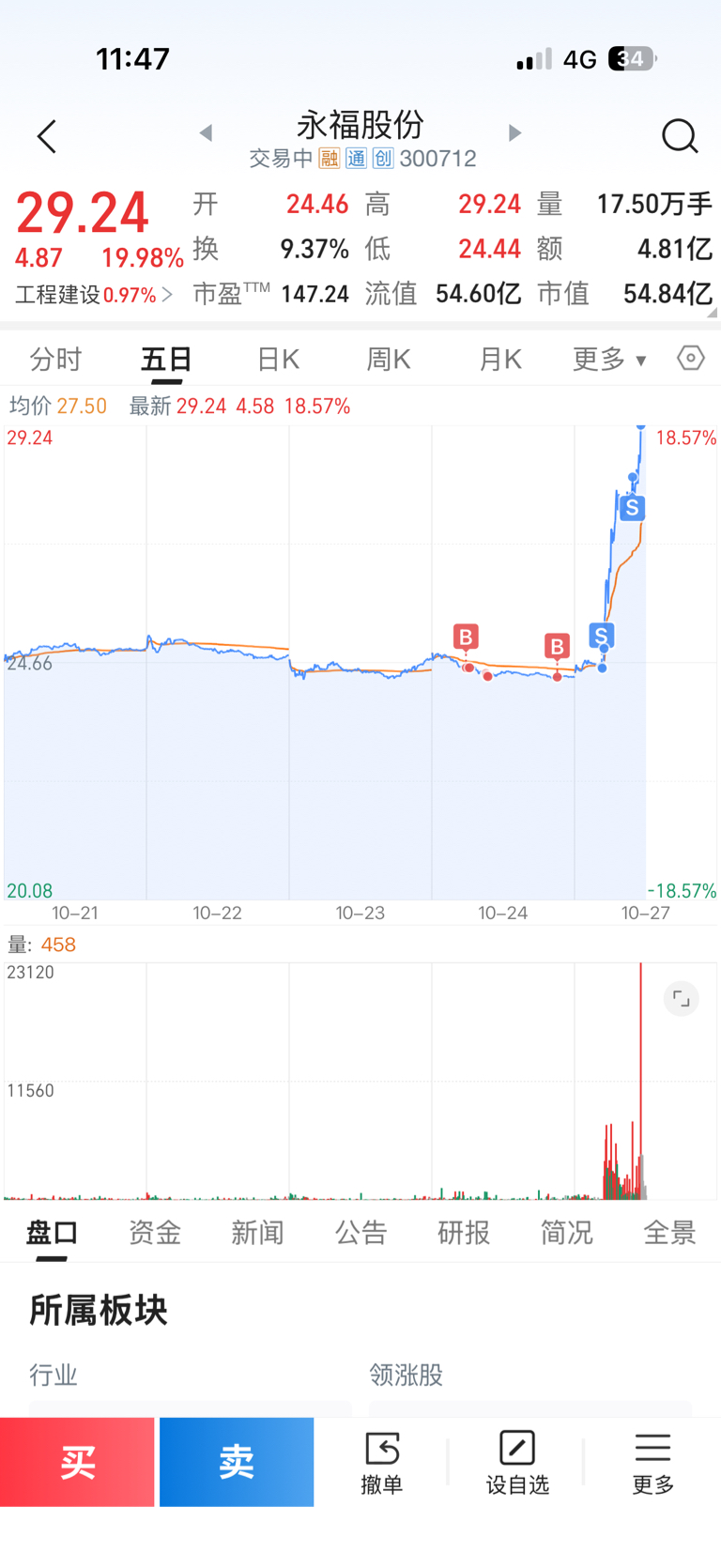This screenshot has height=1568, width=721.
Task: Expand the 更多 chart period dropdown
Action: tap(609, 359)
